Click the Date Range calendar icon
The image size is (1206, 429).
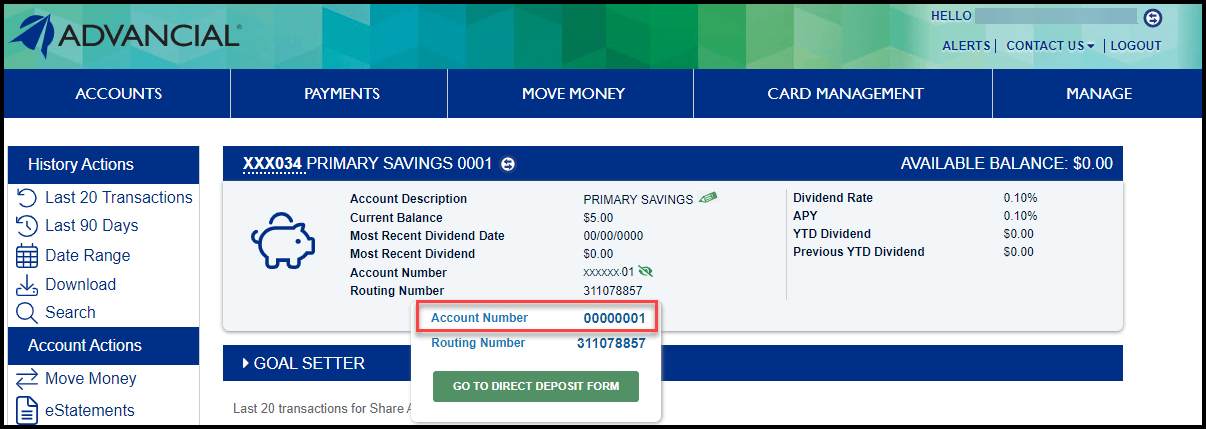[x=27, y=256]
